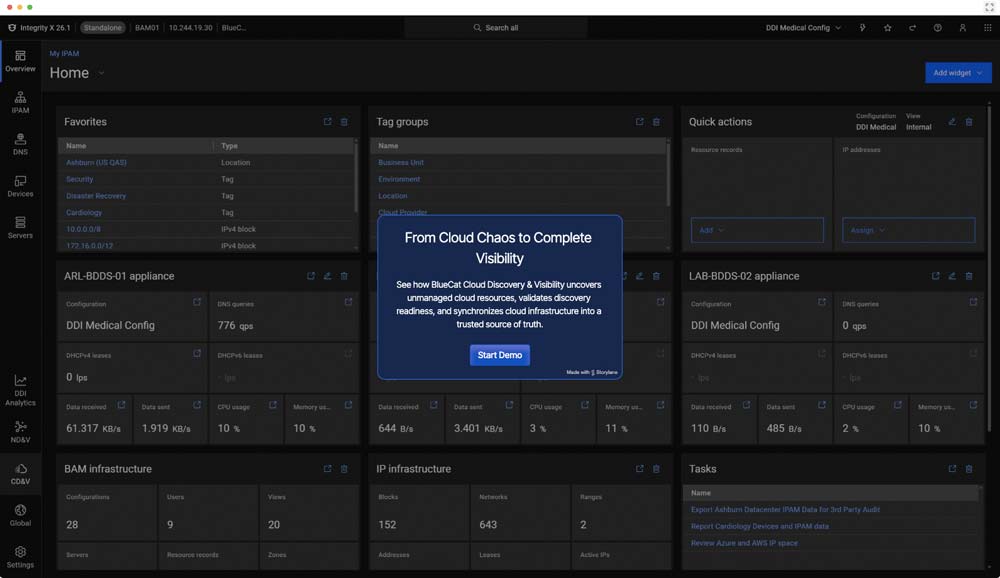Click the My IPAM breadcrumb link
Viewport: 1000px width, 578px height.
(x=64, y=54)
